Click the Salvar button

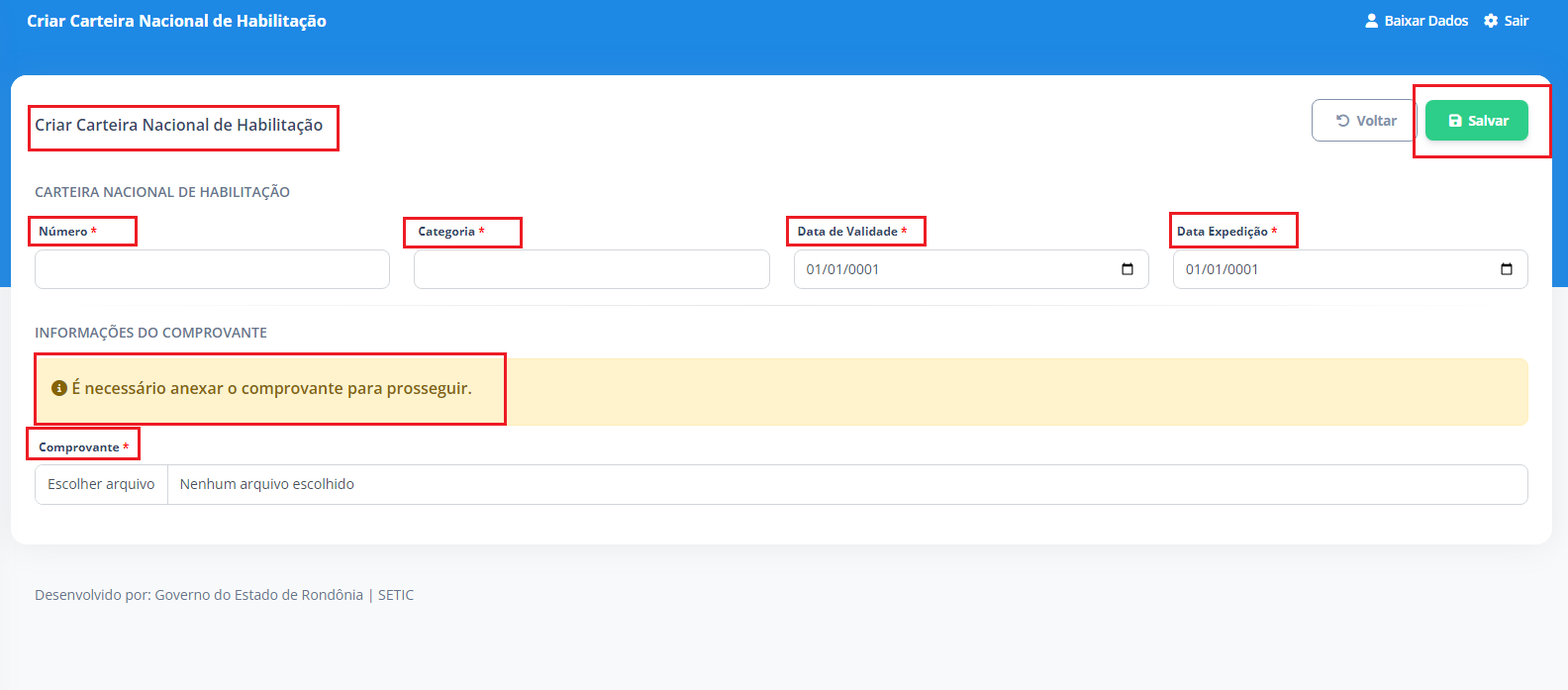[1476, 121]
